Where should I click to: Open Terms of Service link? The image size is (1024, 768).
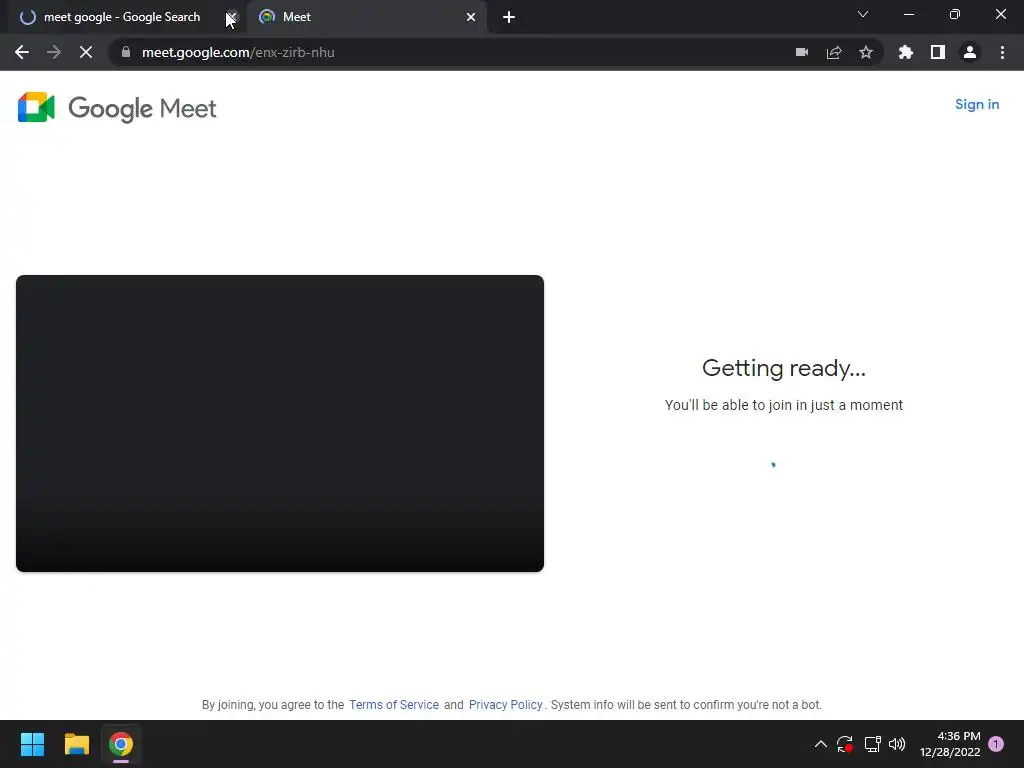click(393, 705)
